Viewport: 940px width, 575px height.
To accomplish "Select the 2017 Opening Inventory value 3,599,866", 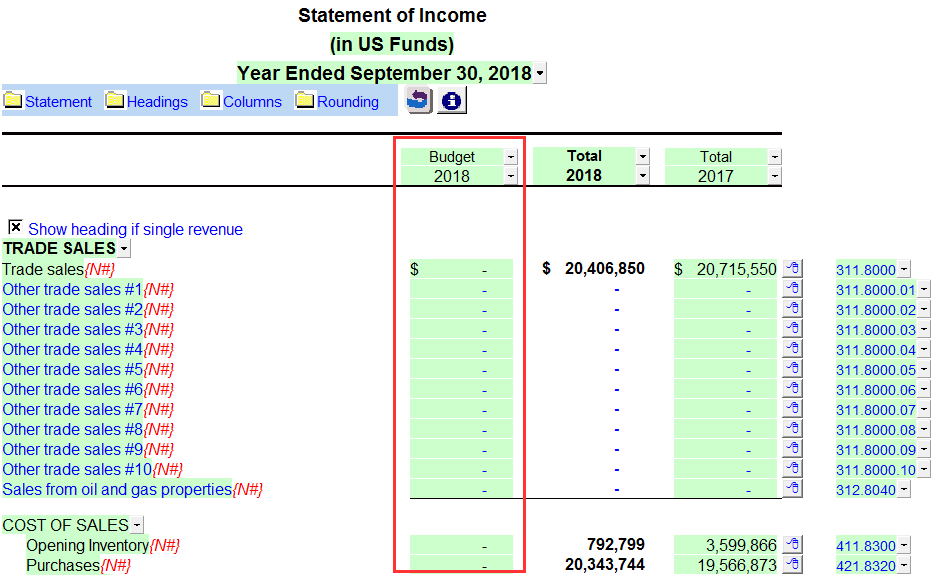I will coord(725,545).
